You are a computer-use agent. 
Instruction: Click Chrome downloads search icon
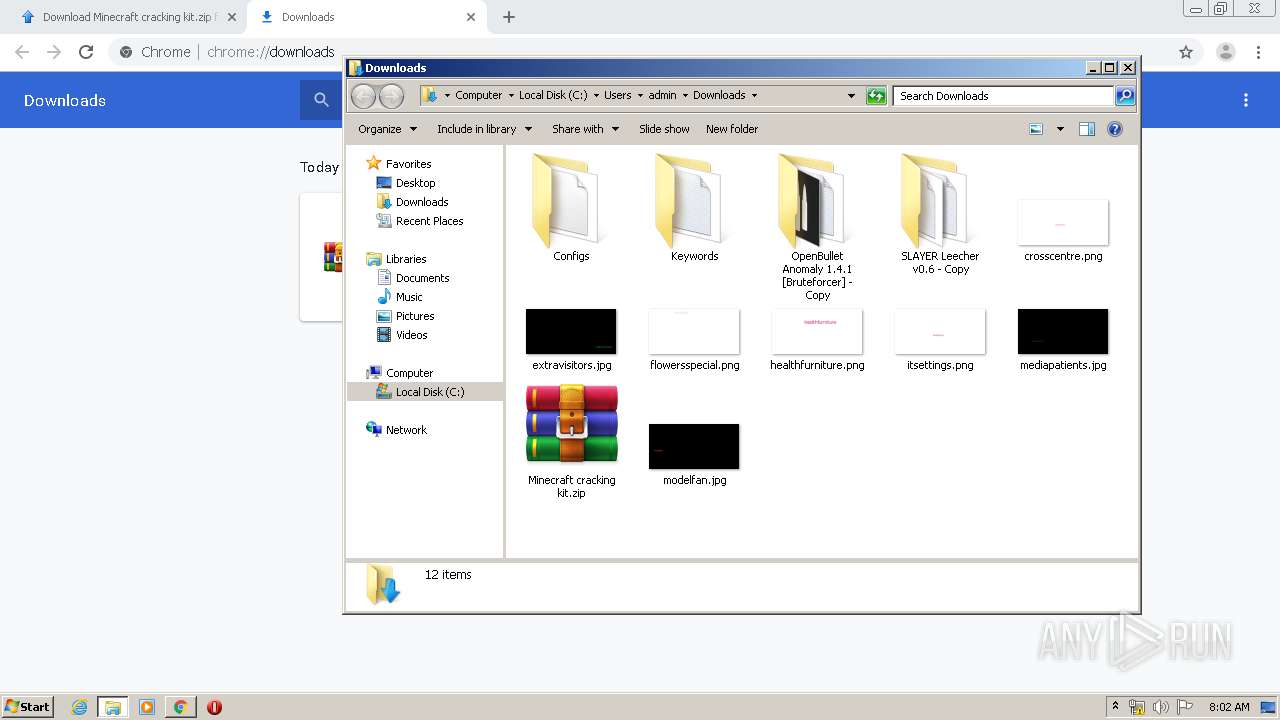point(321,100)
